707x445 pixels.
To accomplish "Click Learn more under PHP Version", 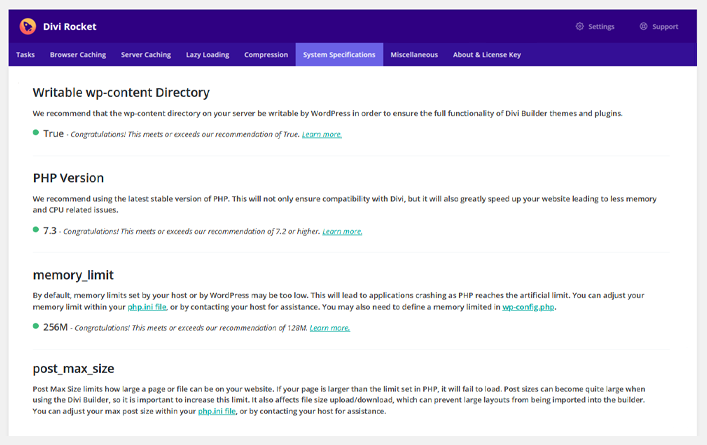I will click(x=342, y=231).
